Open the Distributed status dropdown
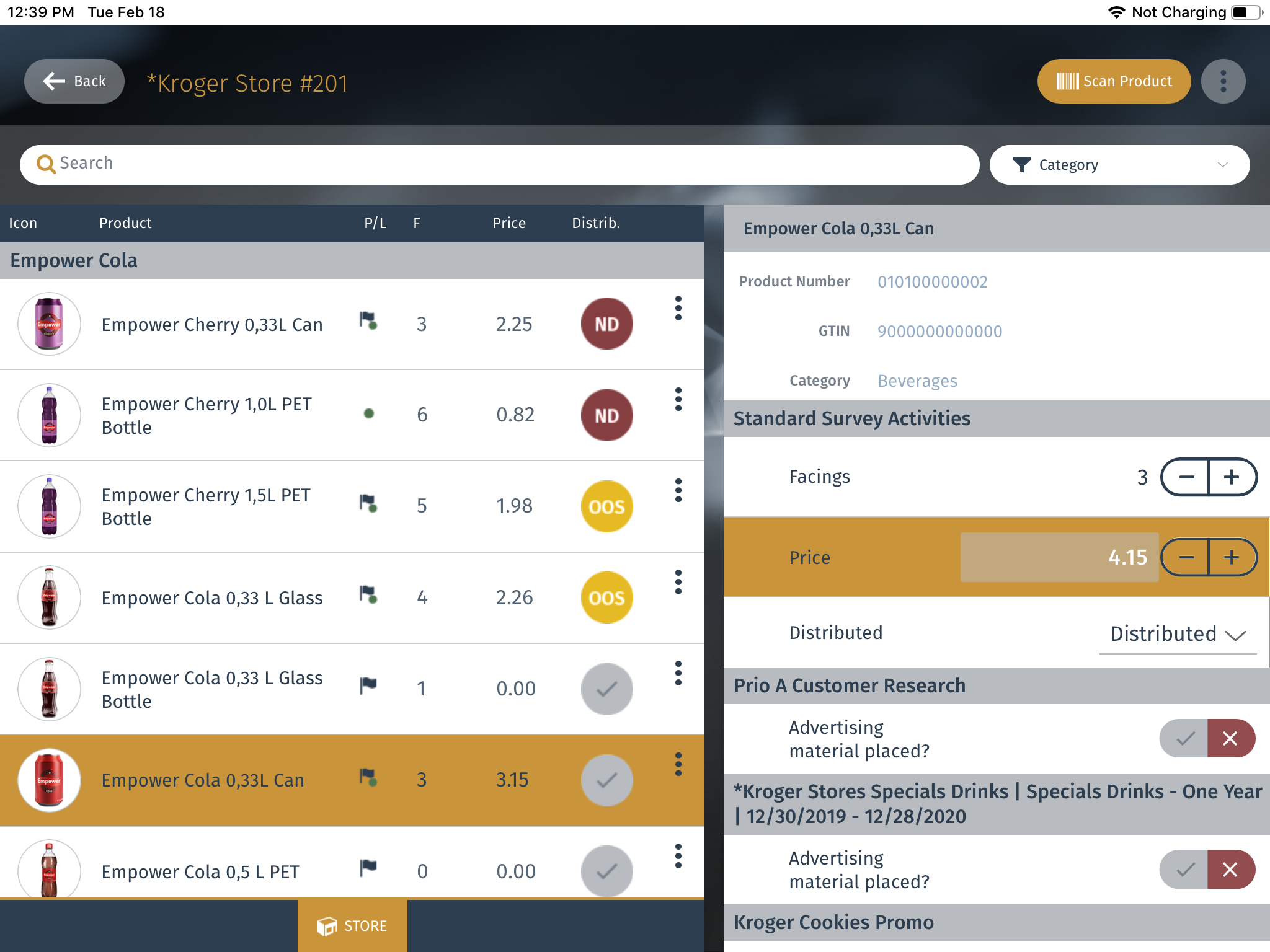 click(x=1178, y=634)
